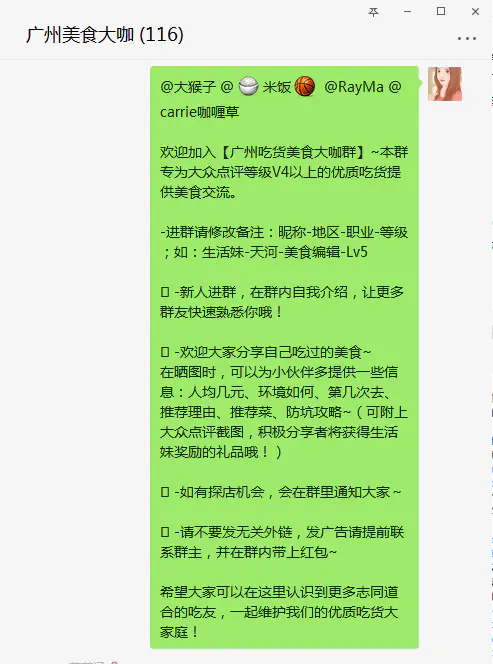493x664 pixels.
Task: Click the basketball emoji
Action: click(305, 87)
